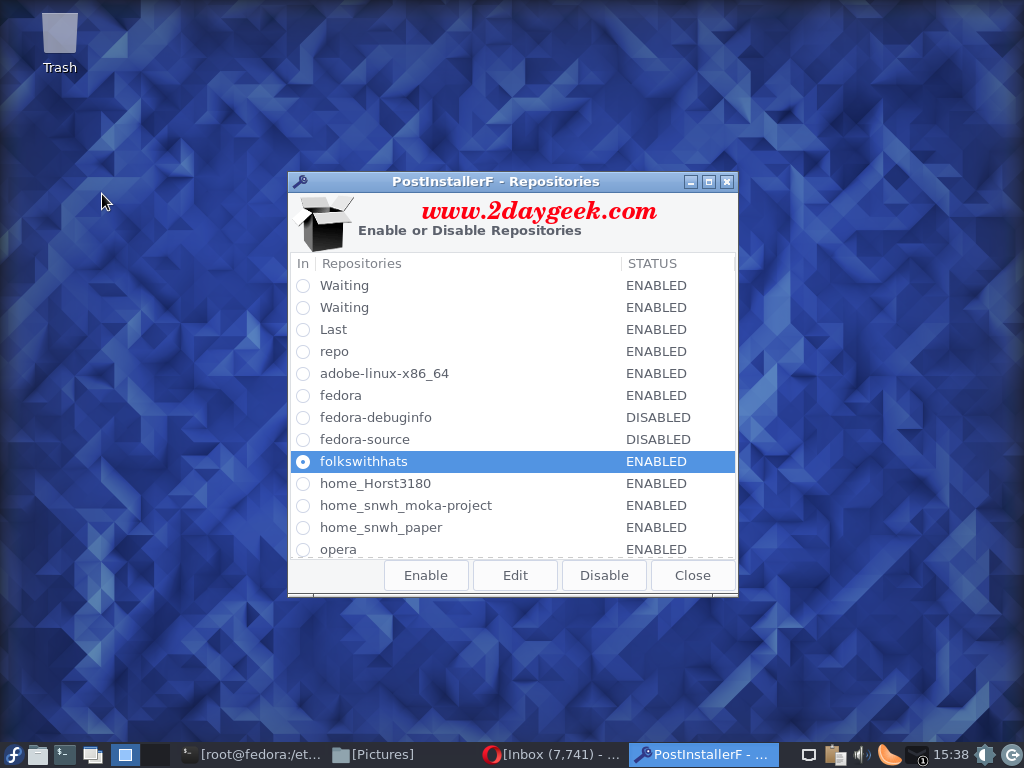Select radio button for first Waiting repository

[x=303, y=285]
